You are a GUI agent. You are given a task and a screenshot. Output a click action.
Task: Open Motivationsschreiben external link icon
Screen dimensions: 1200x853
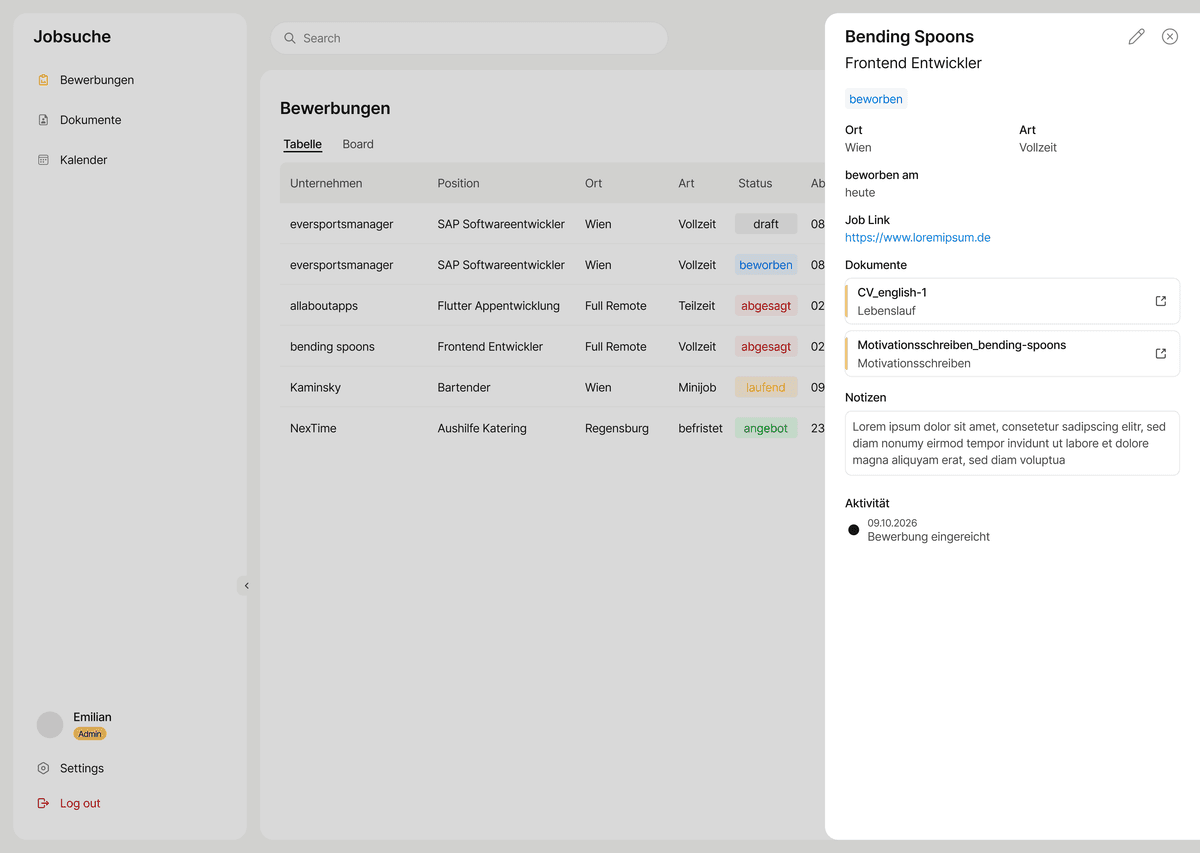click(1160, 353)
